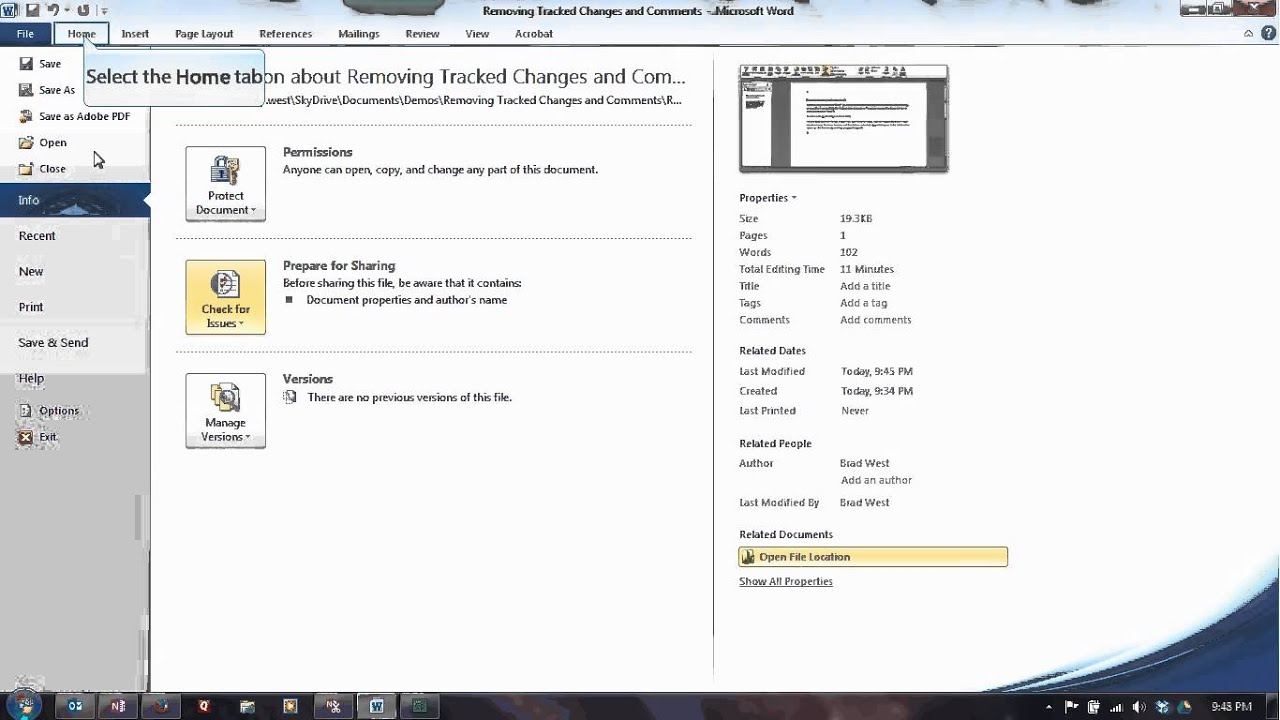The width and height of the screenshot is (1280, 720).
Task: Click the Undo icon in title bar
Action: pos(51,10)
